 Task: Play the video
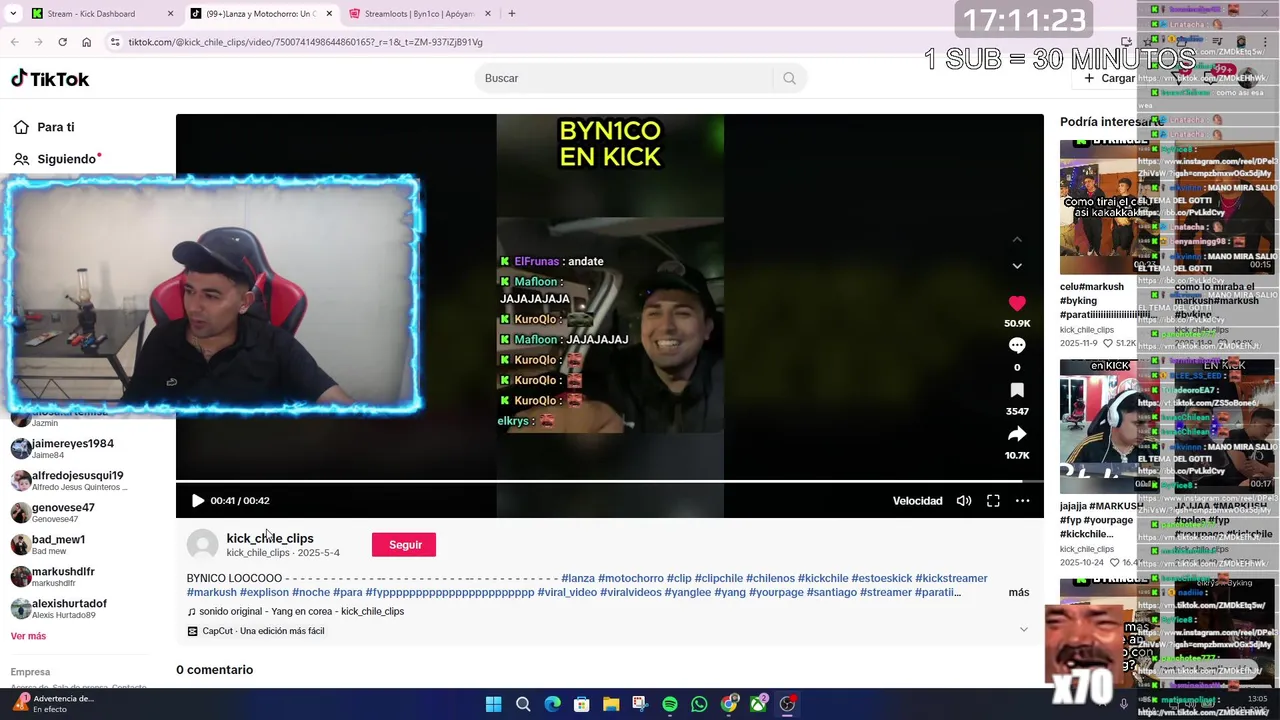tap(197, 501)
